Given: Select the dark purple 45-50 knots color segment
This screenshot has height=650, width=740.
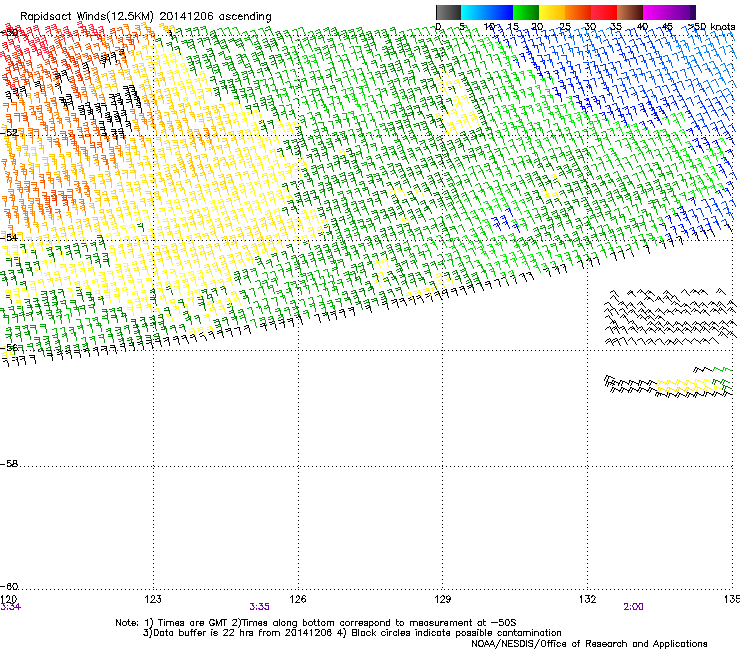Looking at the screenshot, I should pyautogui.click(x=682, y=12).
